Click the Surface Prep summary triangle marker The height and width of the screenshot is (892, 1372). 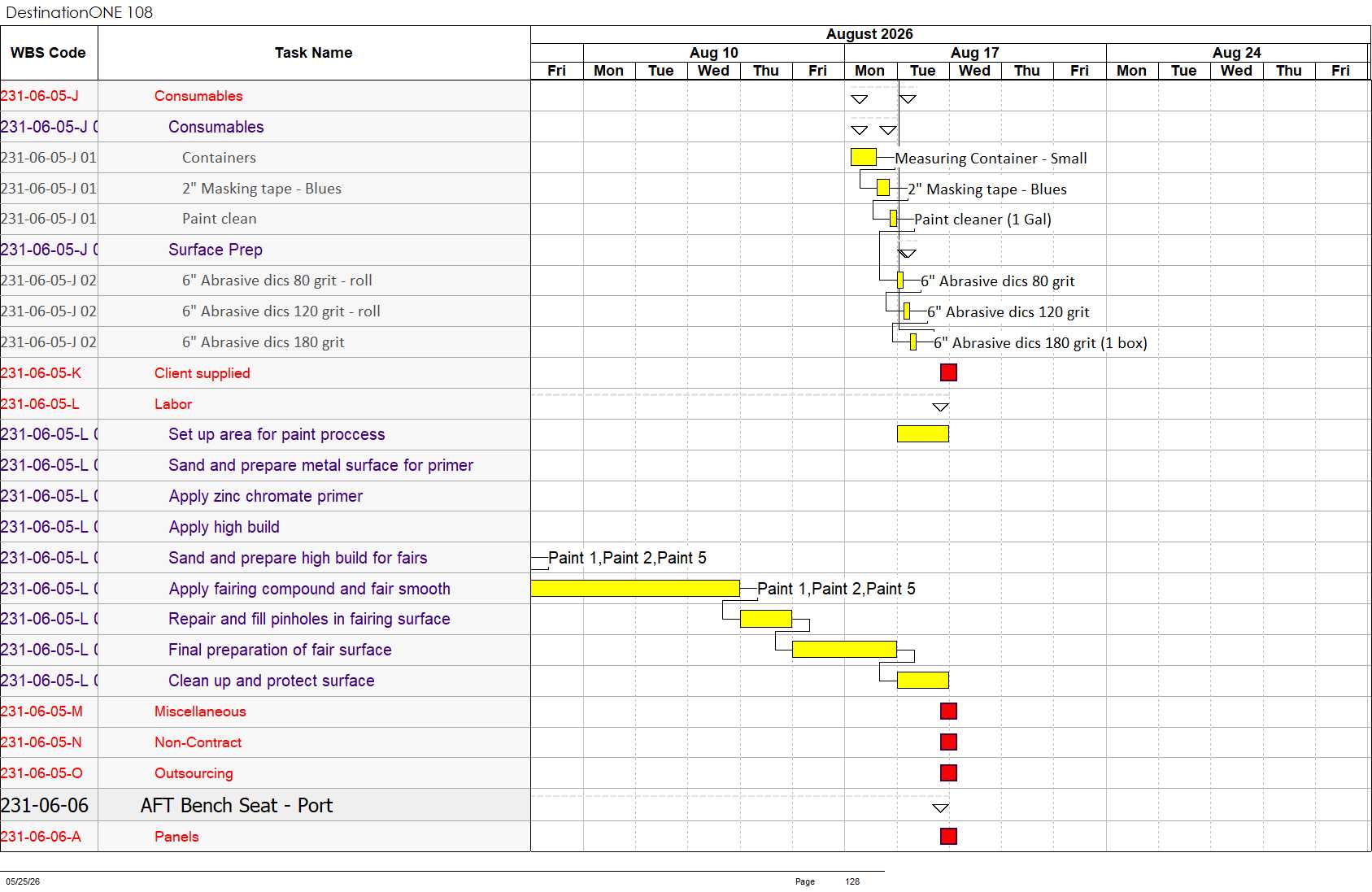(907, 254)
